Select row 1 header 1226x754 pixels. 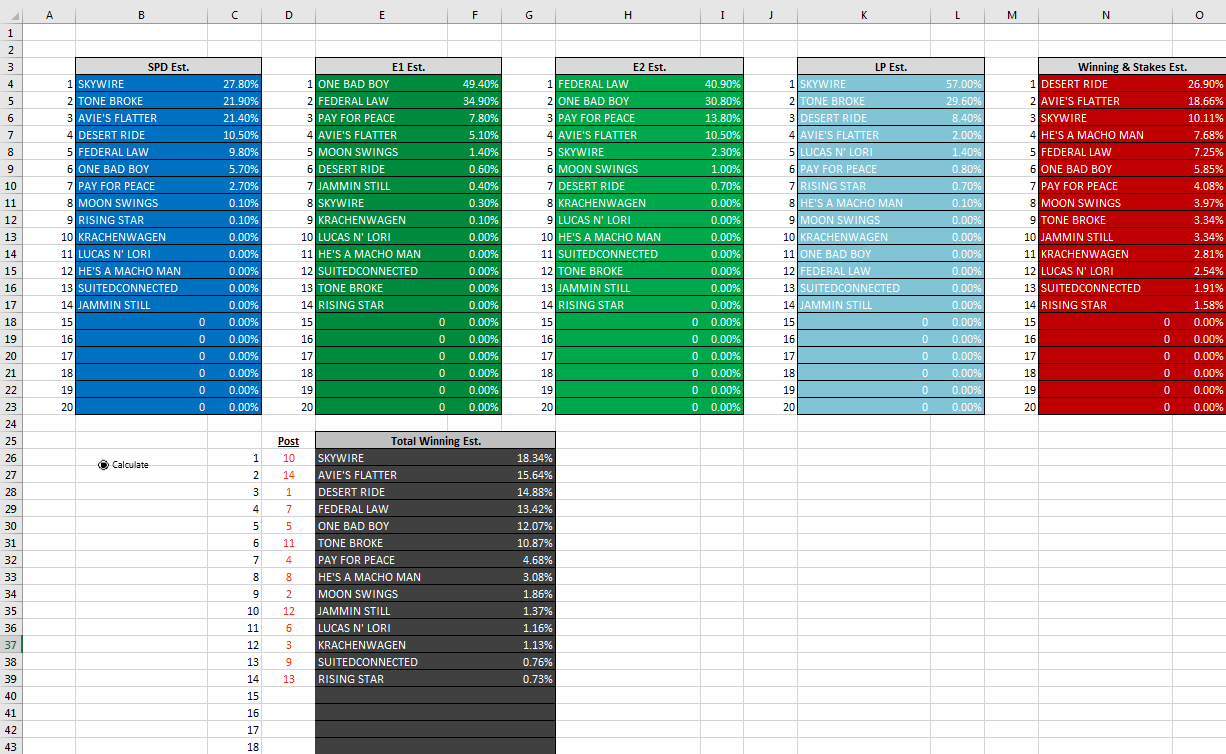[x=11, y=33]
